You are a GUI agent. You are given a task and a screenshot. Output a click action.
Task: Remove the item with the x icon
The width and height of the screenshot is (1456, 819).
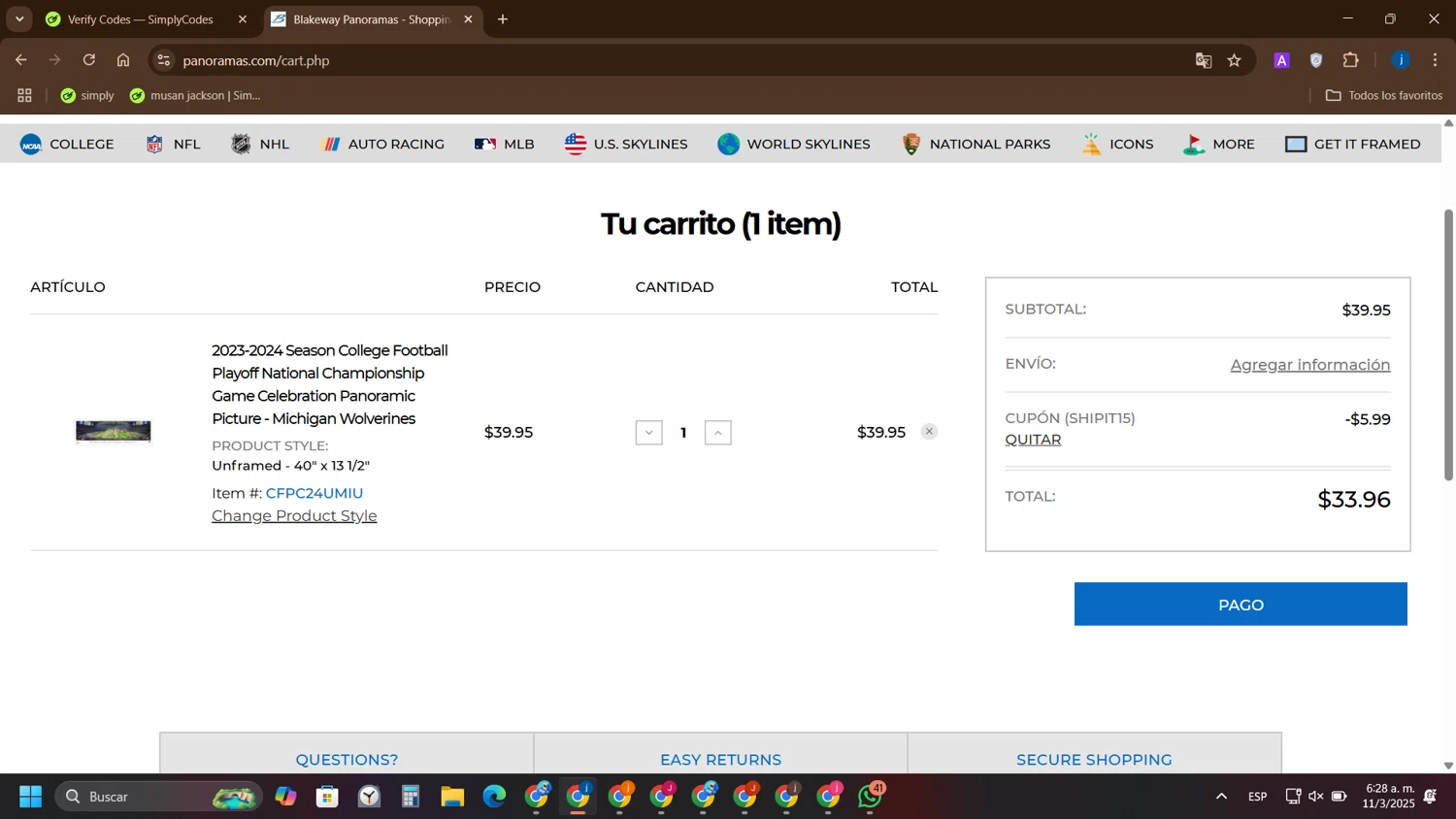(929, 432)
